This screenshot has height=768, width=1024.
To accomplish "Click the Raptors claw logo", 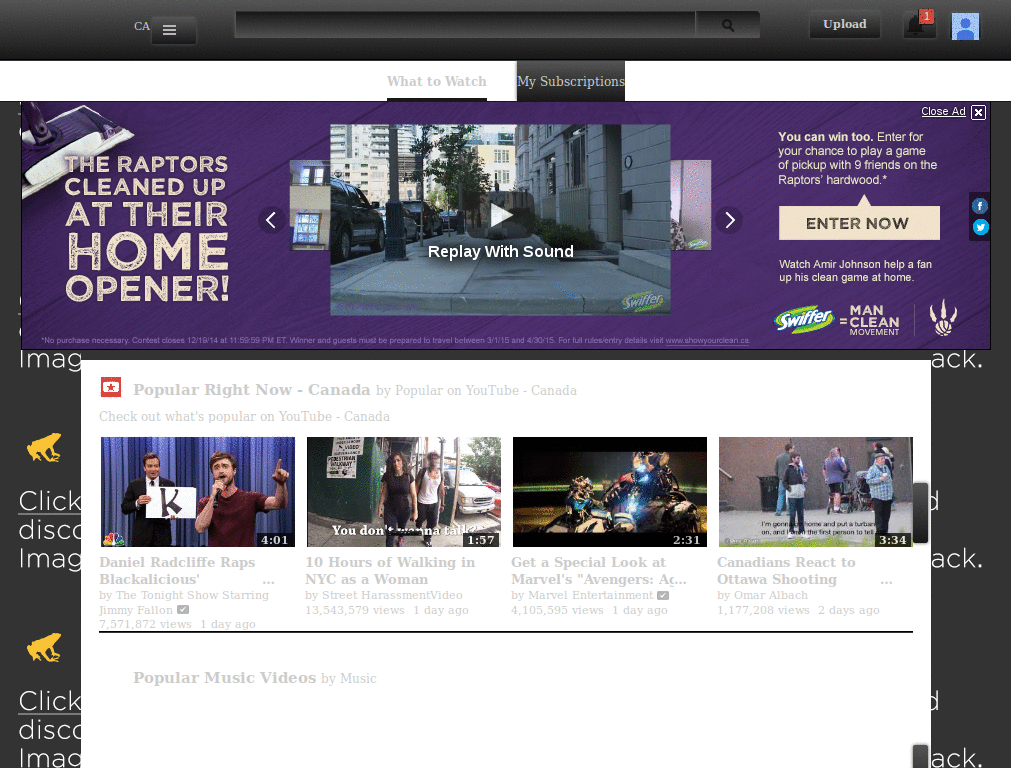I will [944, 317].
